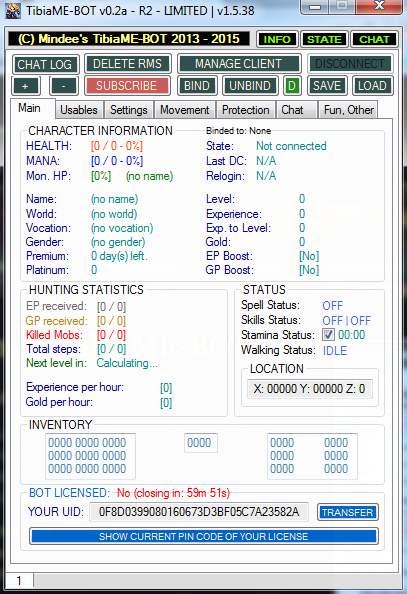Click the left inventory slots box
407x594 pixels.
(90, 456)
